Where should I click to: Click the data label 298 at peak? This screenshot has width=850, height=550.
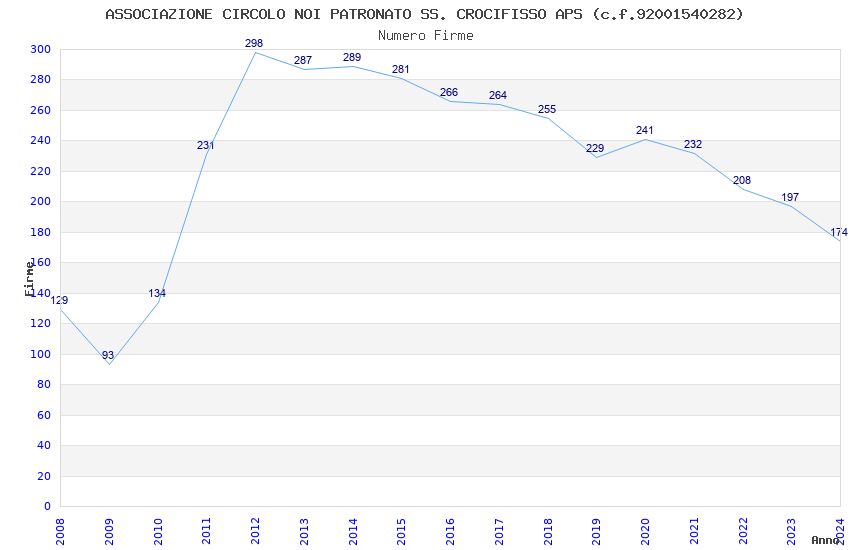coord(254,43)
